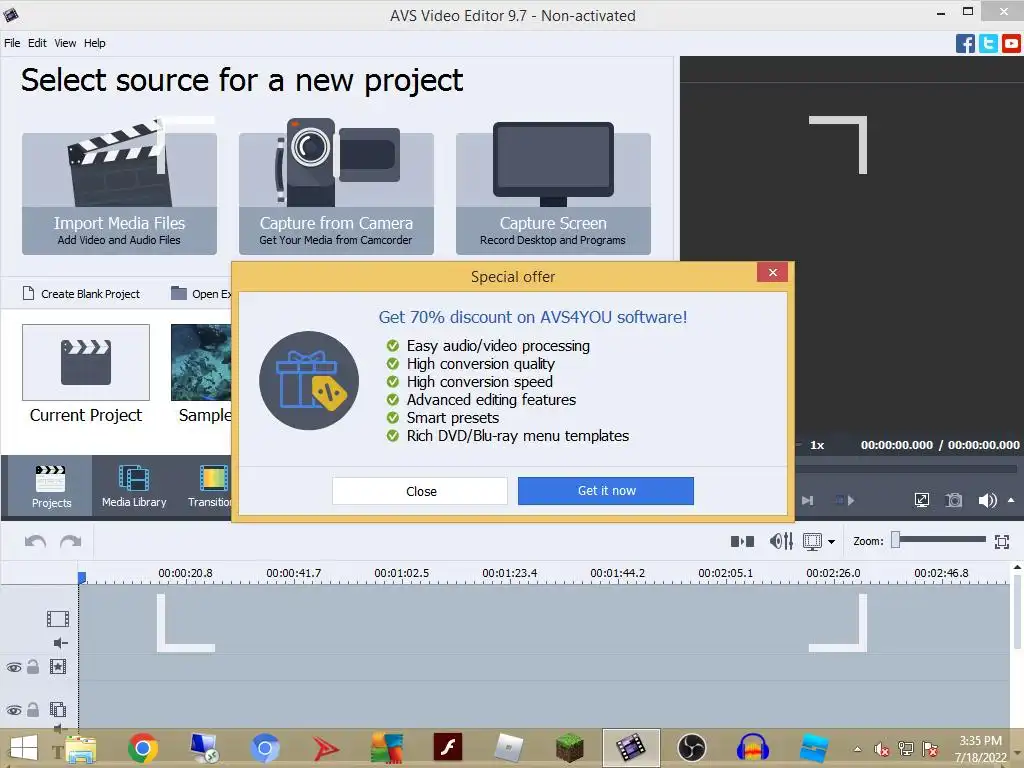Image resolution: width=1024 pixels, height=768 pixels.
Task: Click the system tray volume icon
Action: (x=882, y=750)
